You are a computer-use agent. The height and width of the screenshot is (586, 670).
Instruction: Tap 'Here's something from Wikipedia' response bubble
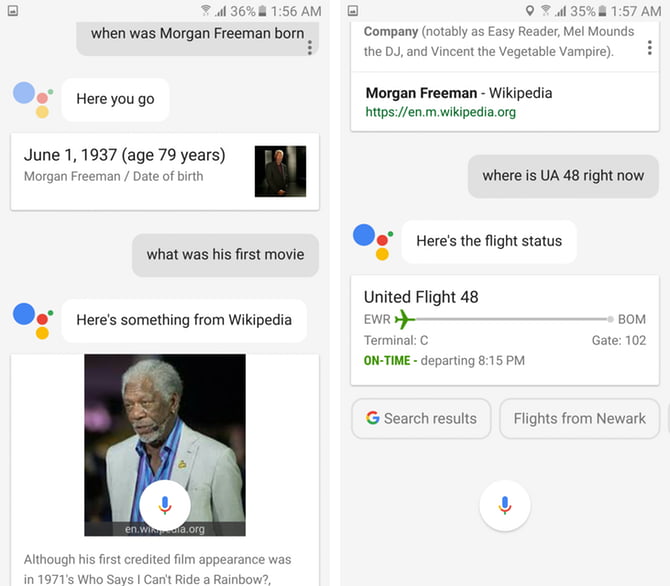tap(184, 320)
